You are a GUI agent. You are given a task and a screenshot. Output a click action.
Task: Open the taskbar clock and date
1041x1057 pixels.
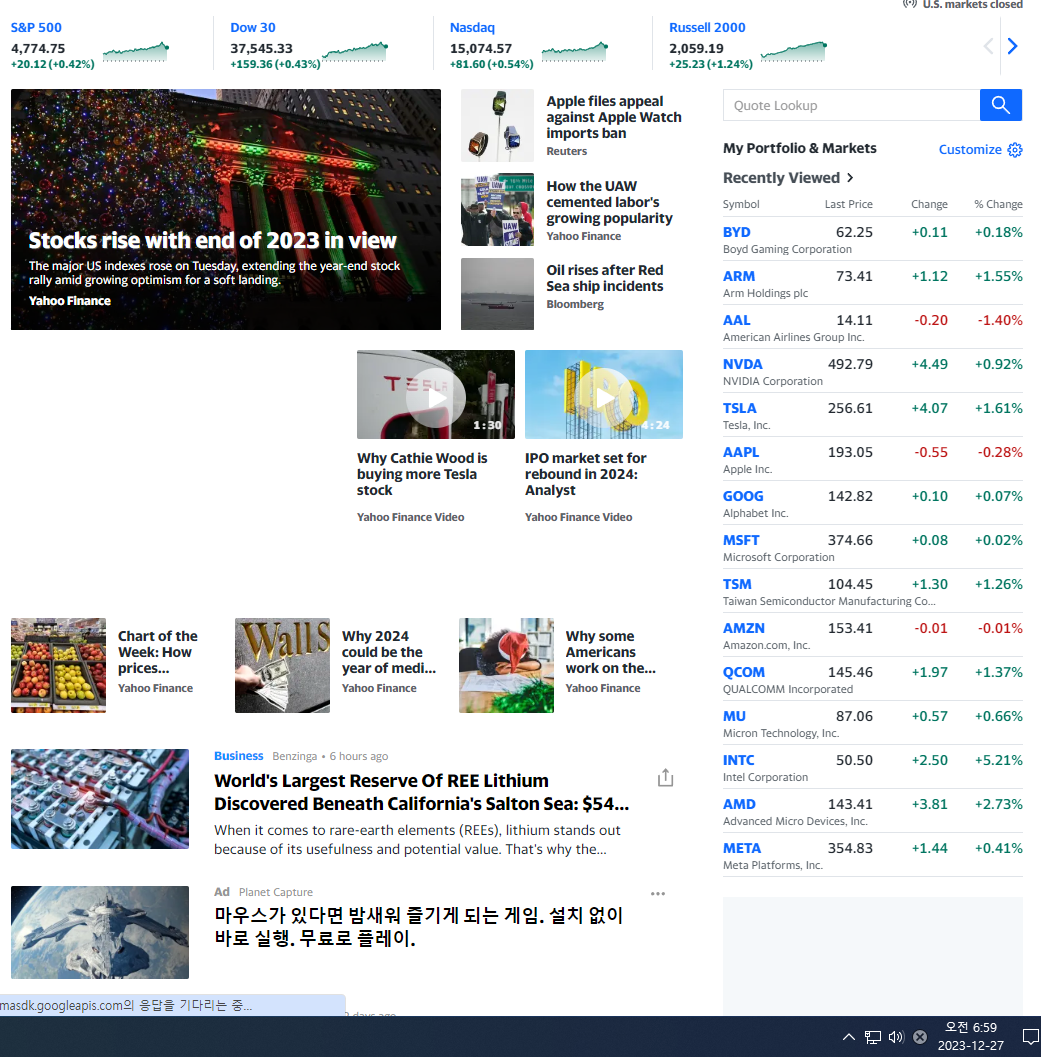click(x=970, y=1036)
